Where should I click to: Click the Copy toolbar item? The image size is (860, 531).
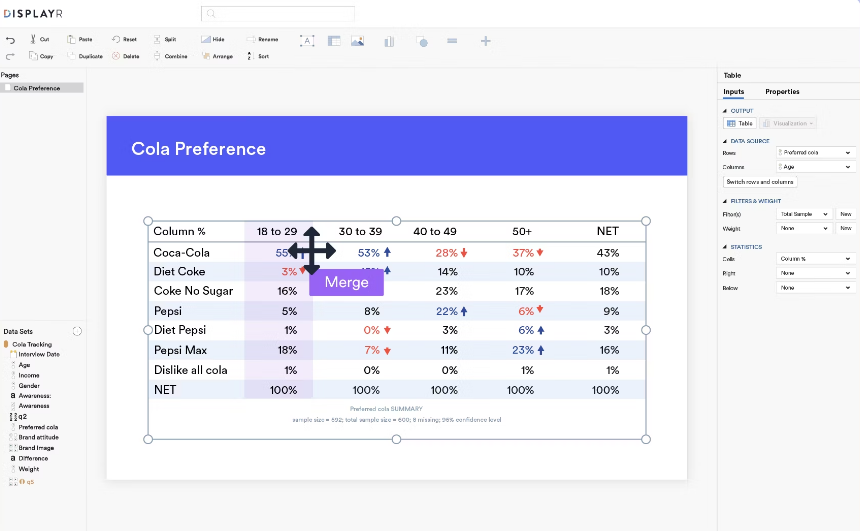point(42,56)
